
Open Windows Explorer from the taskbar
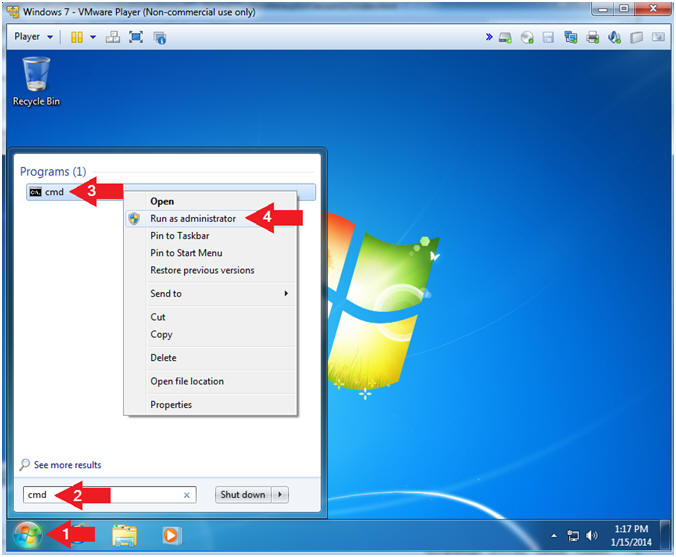tap(124, 535)
